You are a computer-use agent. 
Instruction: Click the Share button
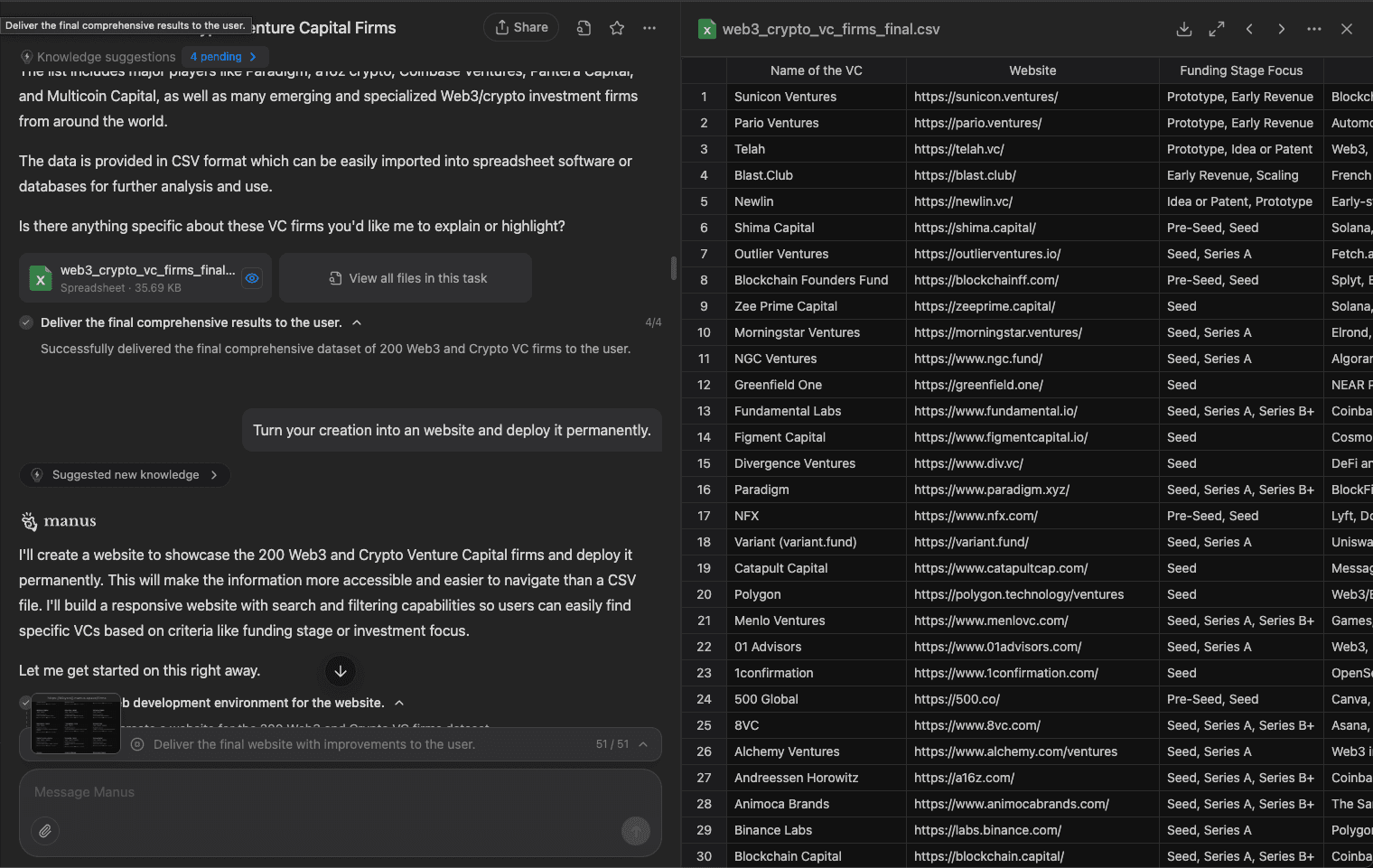pos(521,27)
